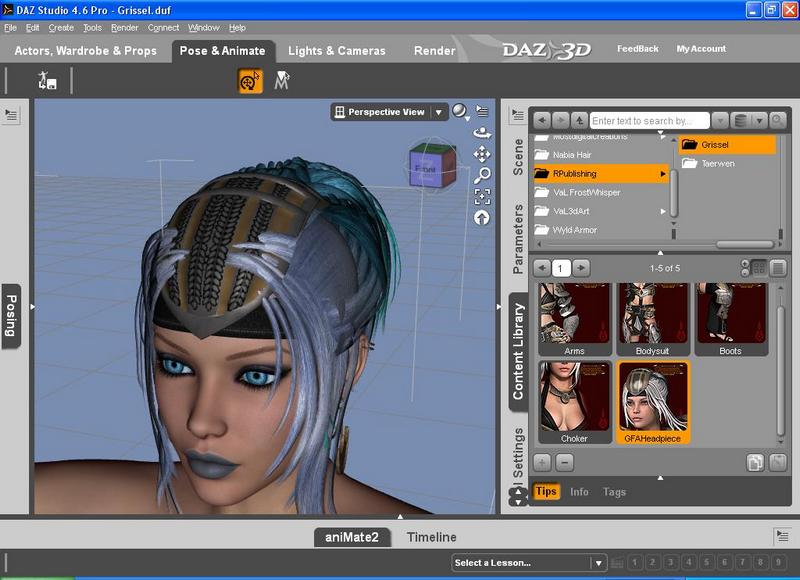Open the Render menu

coord(124,28)
